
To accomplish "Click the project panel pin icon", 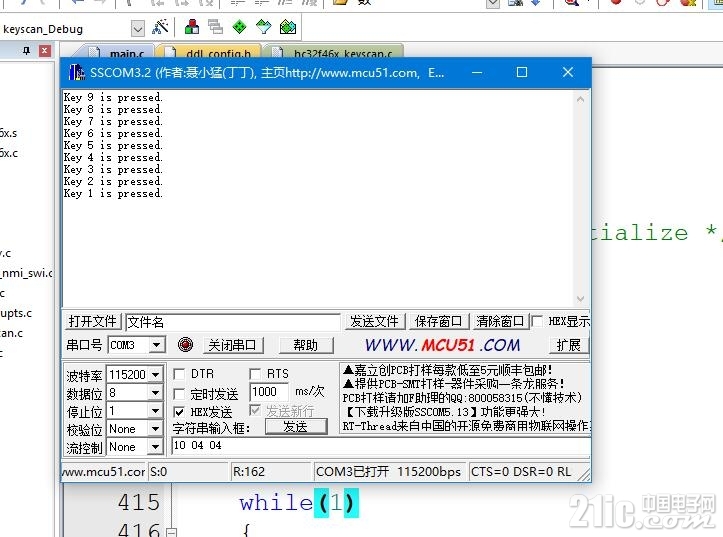I will click(x=26, y=50).
